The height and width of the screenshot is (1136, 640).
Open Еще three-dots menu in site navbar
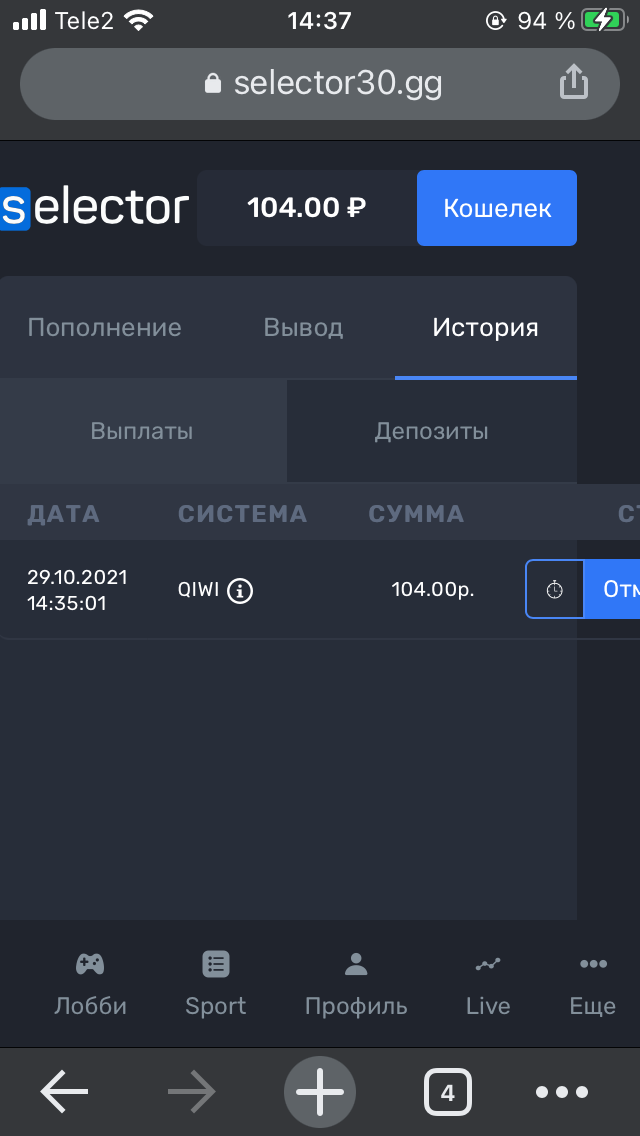coord(593,964)
